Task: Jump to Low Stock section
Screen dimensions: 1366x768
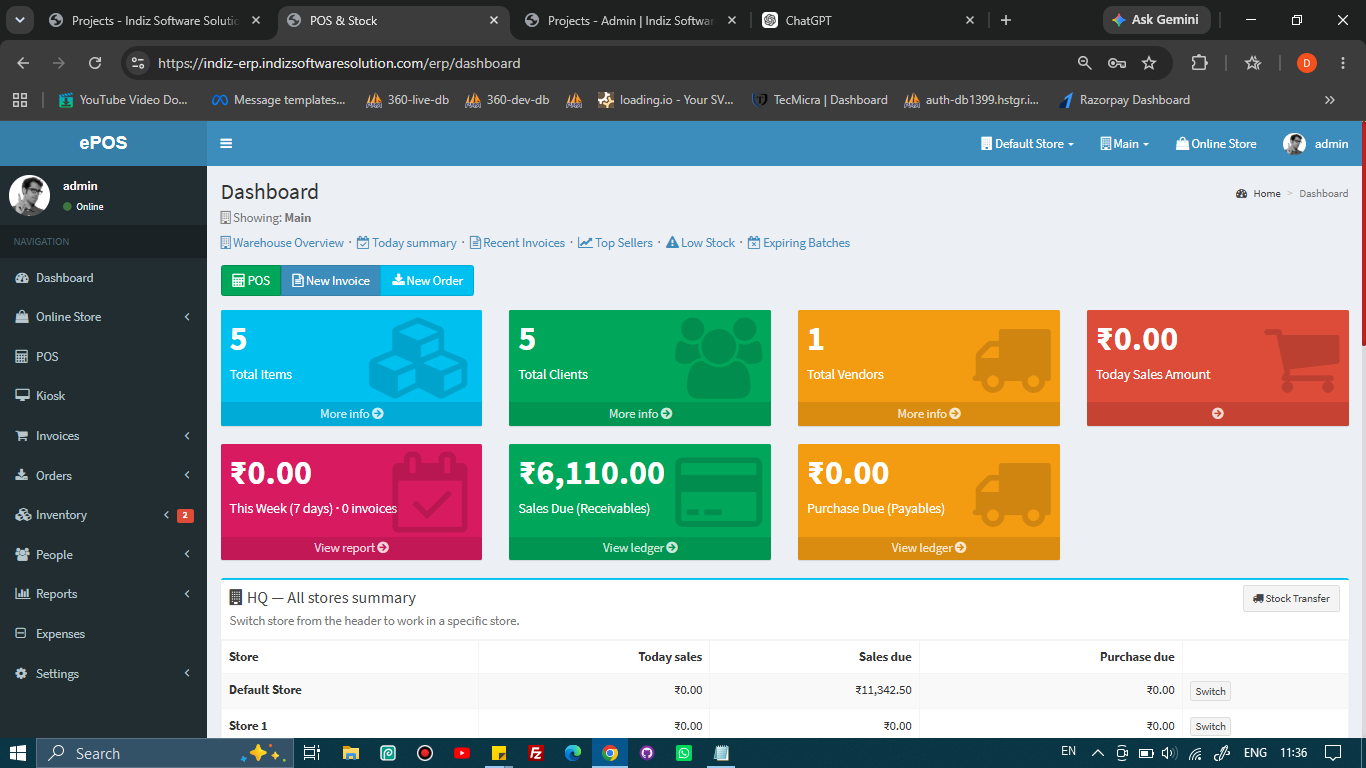Action: pyautogui.click(x=700, y=243)
